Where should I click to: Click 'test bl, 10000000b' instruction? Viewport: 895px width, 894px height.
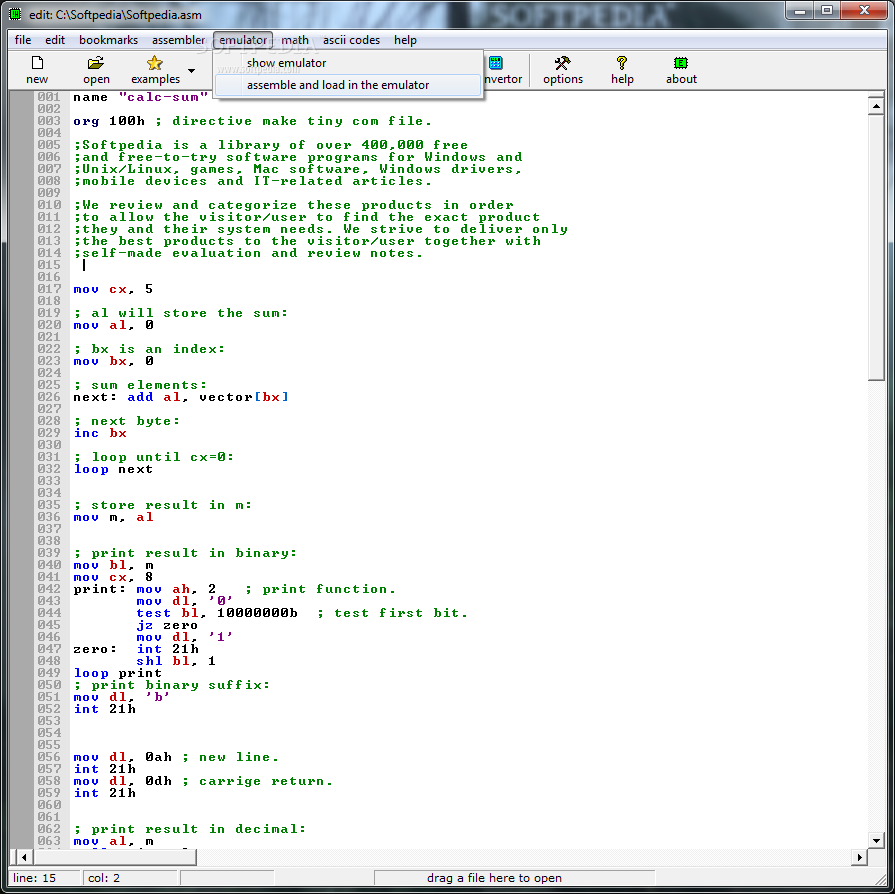tap(217, 613)
